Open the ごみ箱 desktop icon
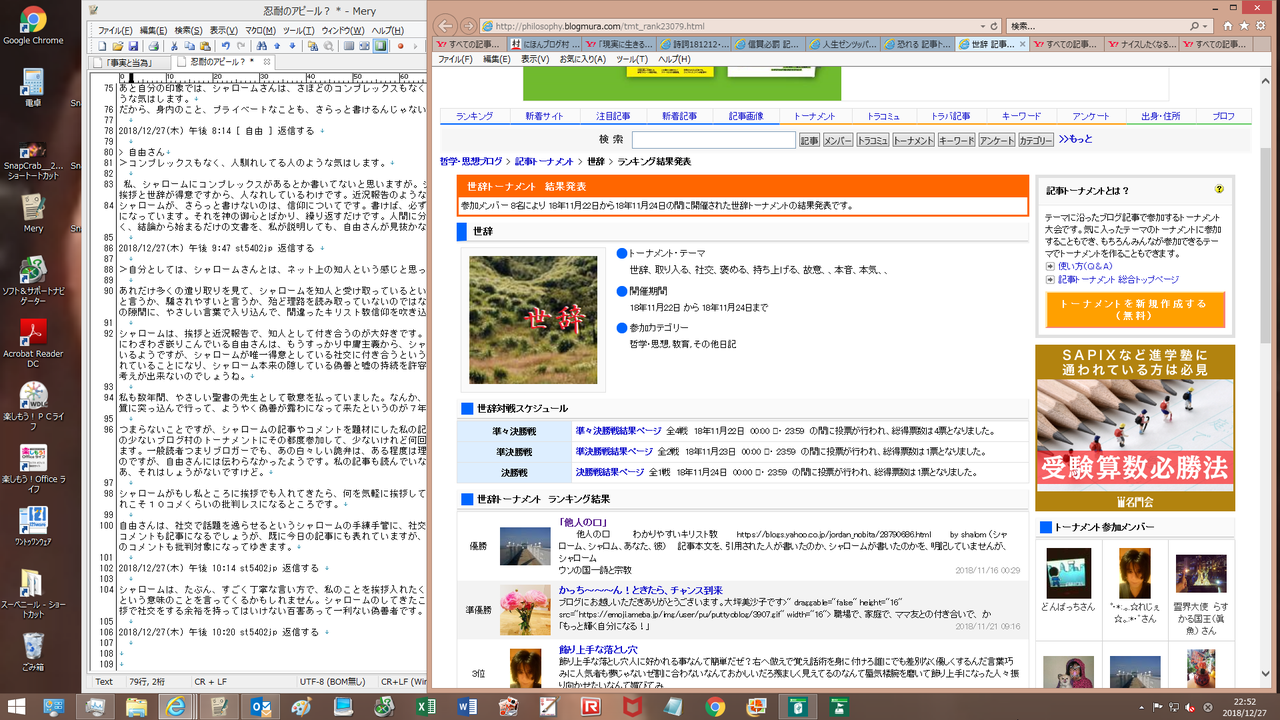 click(x=33, y=650)
